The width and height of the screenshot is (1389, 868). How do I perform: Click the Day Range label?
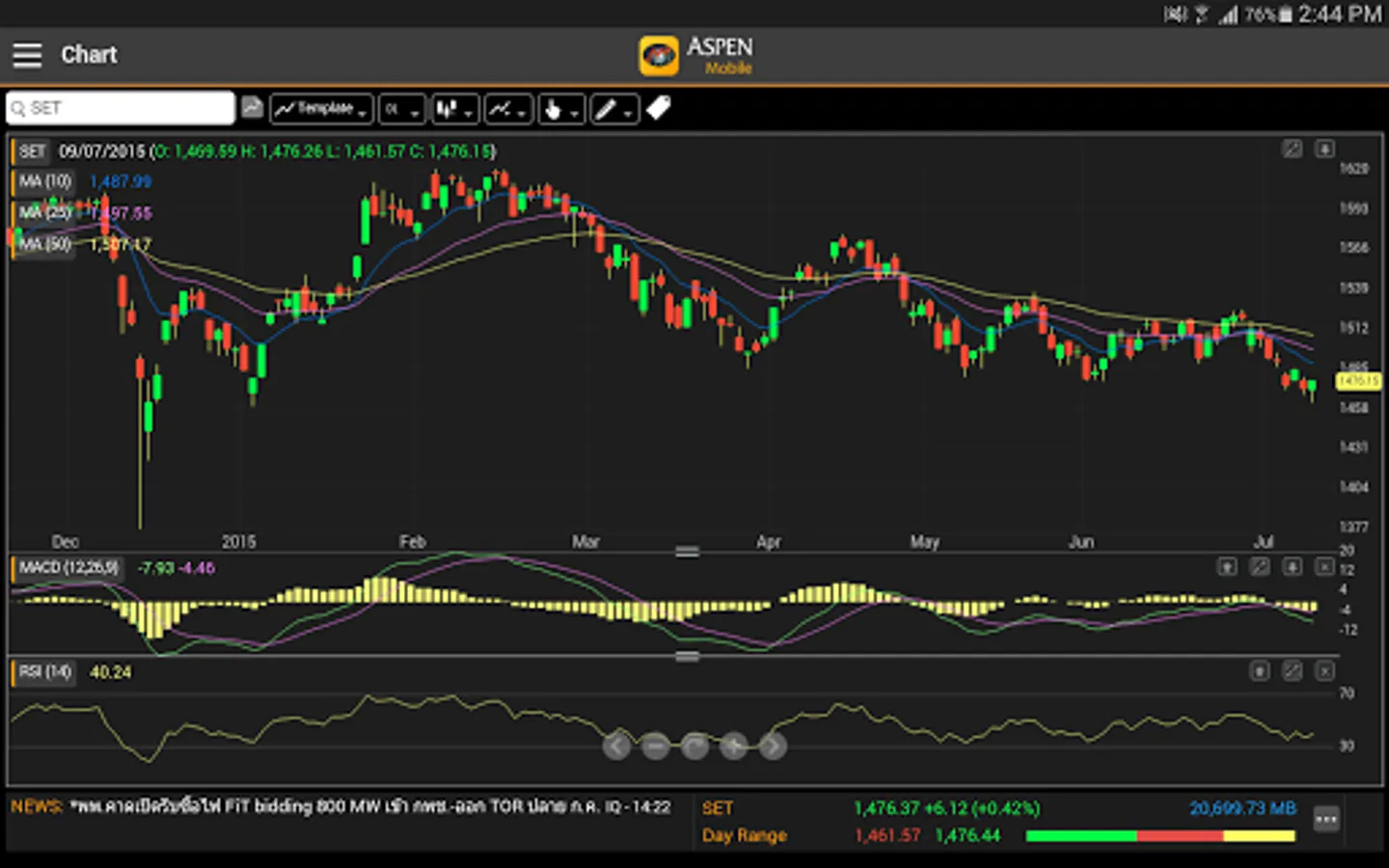tap(745, 835)
